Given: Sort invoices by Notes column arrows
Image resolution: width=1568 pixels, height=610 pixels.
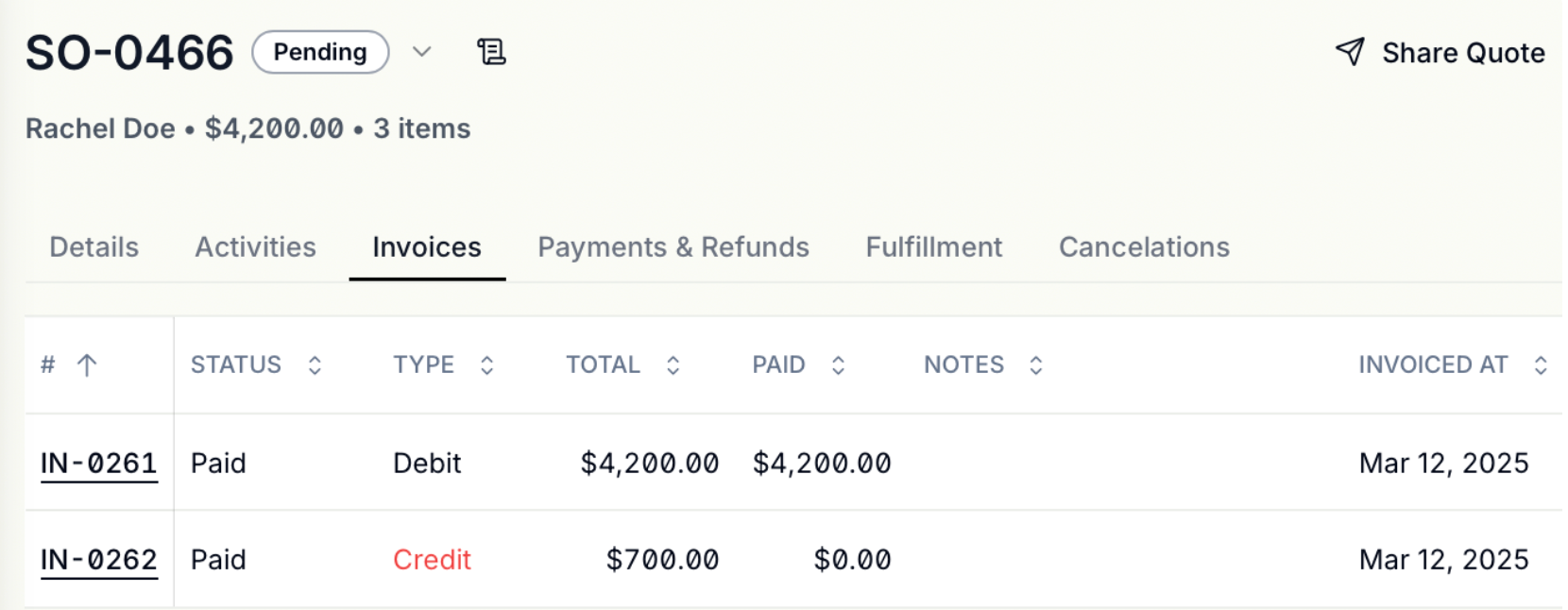Looking at the screenshot, I should 1036,365.
